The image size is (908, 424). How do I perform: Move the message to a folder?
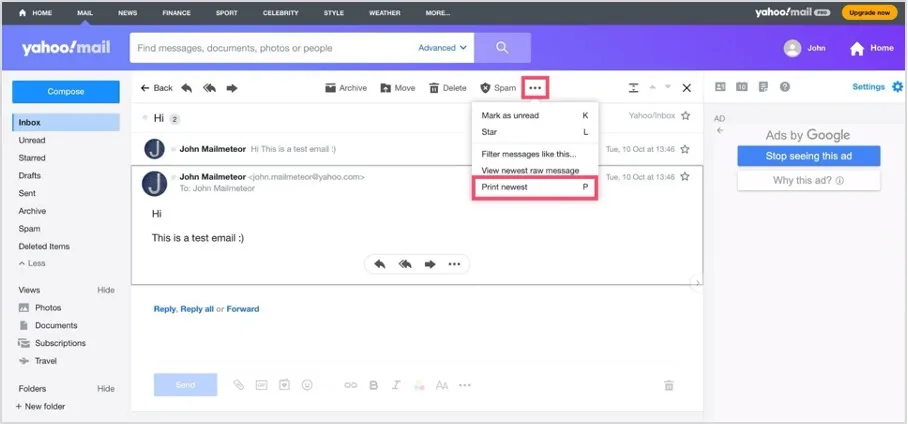[398, 88]
